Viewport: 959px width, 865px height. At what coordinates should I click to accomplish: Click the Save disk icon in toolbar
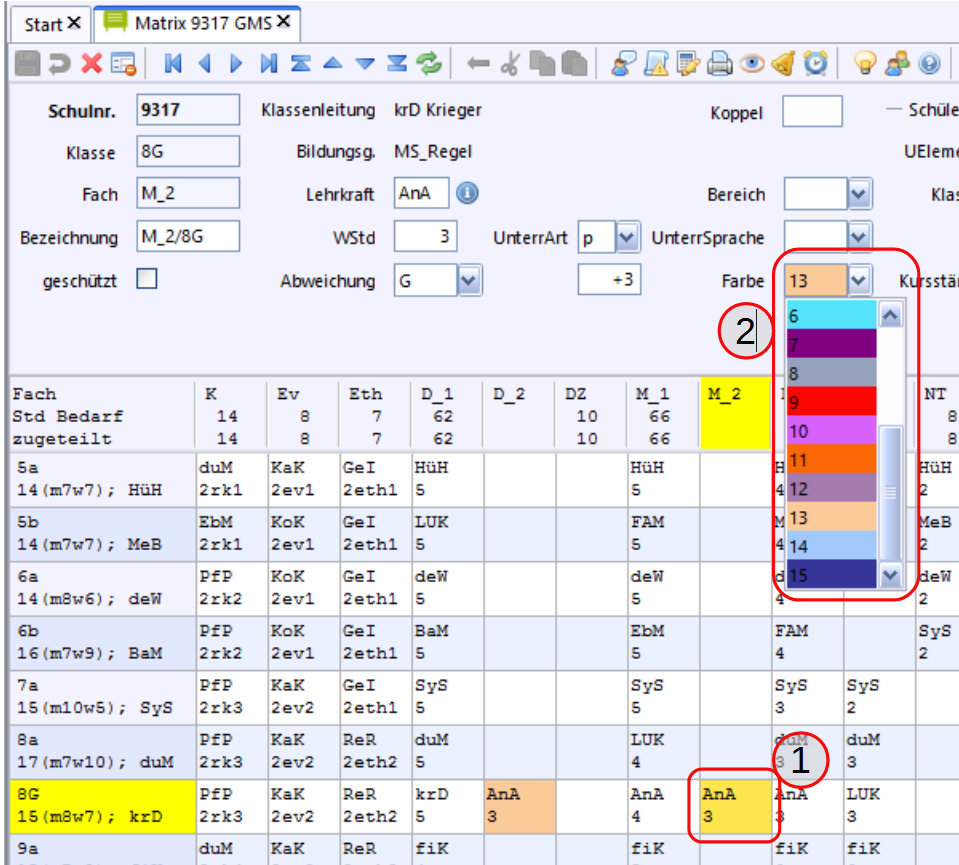(x=27, y=63)
